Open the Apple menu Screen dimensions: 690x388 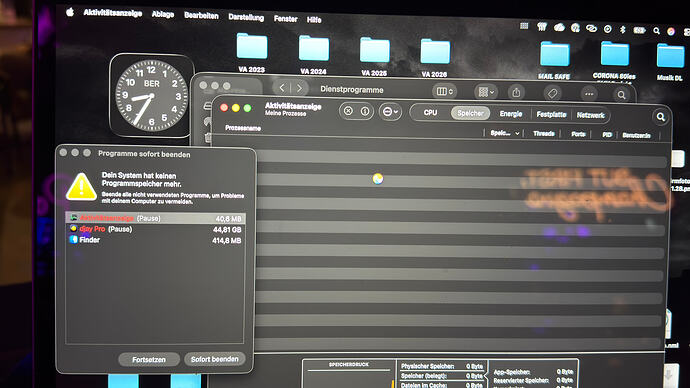pyautogui.click(x=70, y=12)
